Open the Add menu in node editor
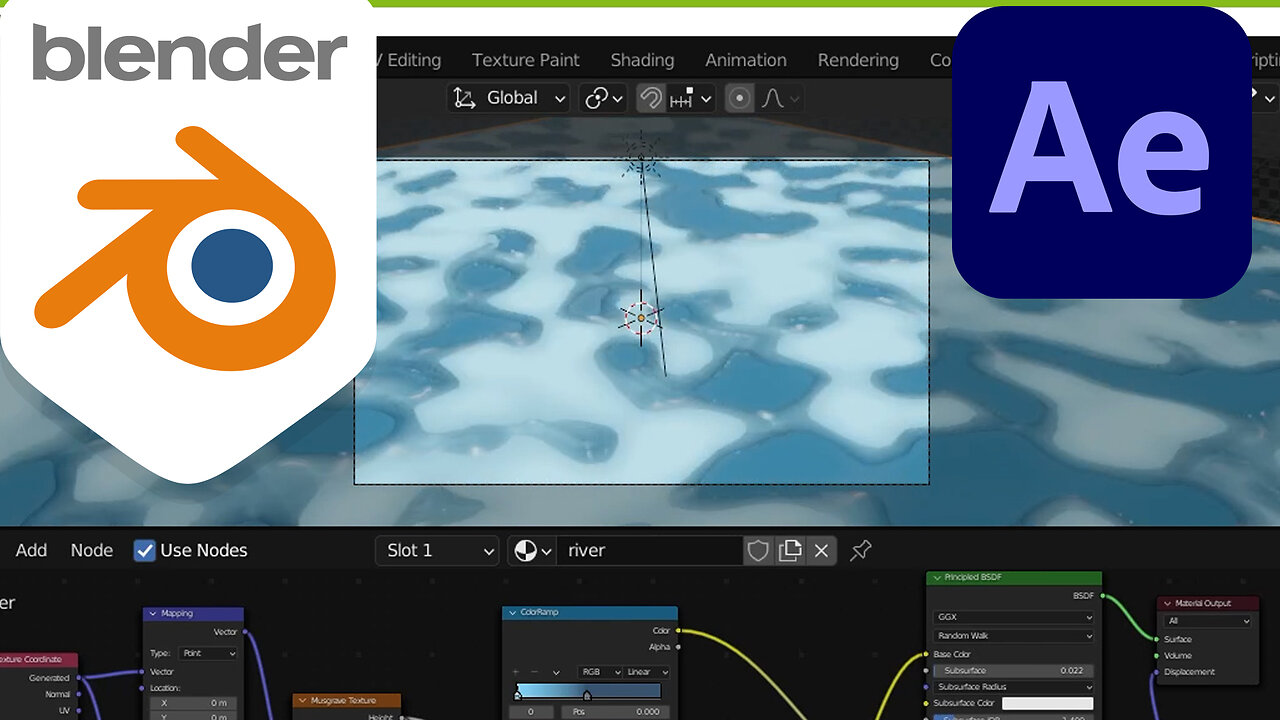 click(x=31, y=550)
